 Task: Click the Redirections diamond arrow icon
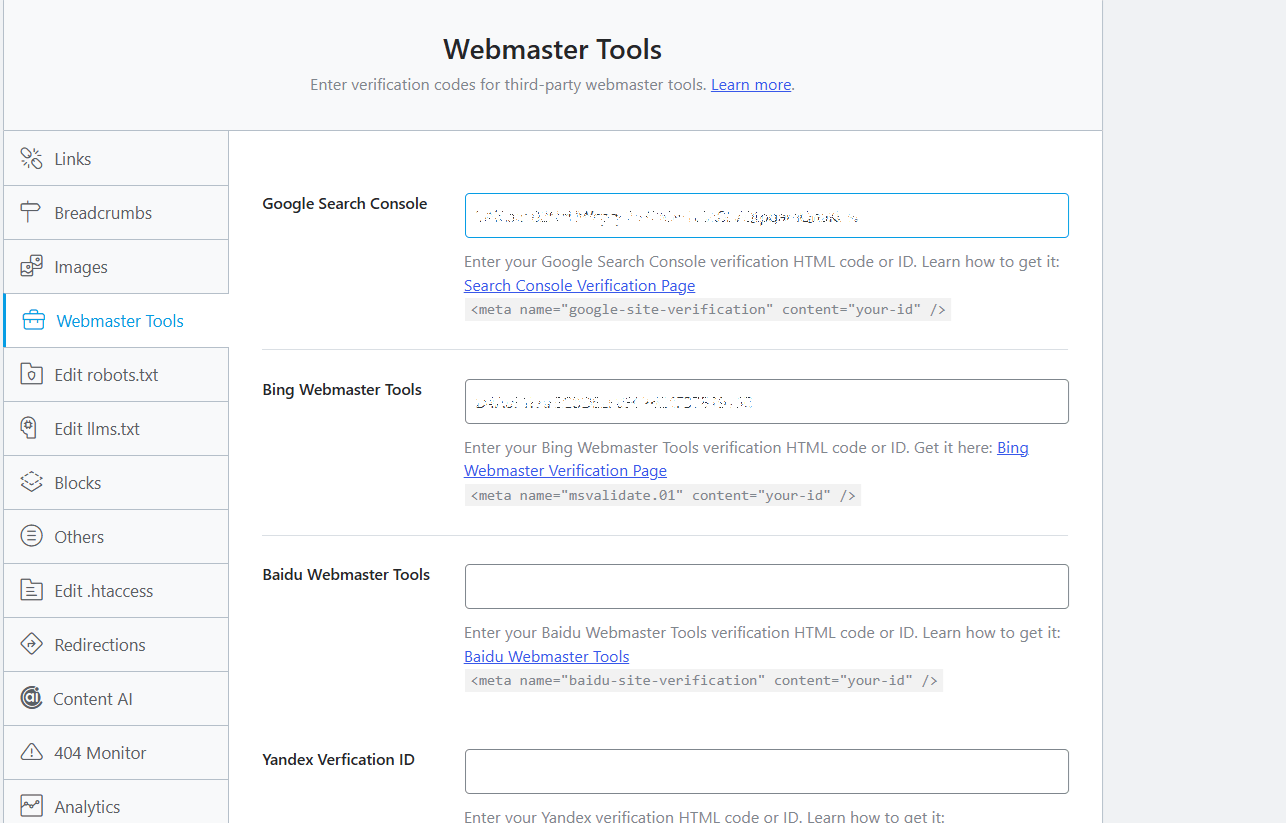pyautogui.click(x=32, y=644)
